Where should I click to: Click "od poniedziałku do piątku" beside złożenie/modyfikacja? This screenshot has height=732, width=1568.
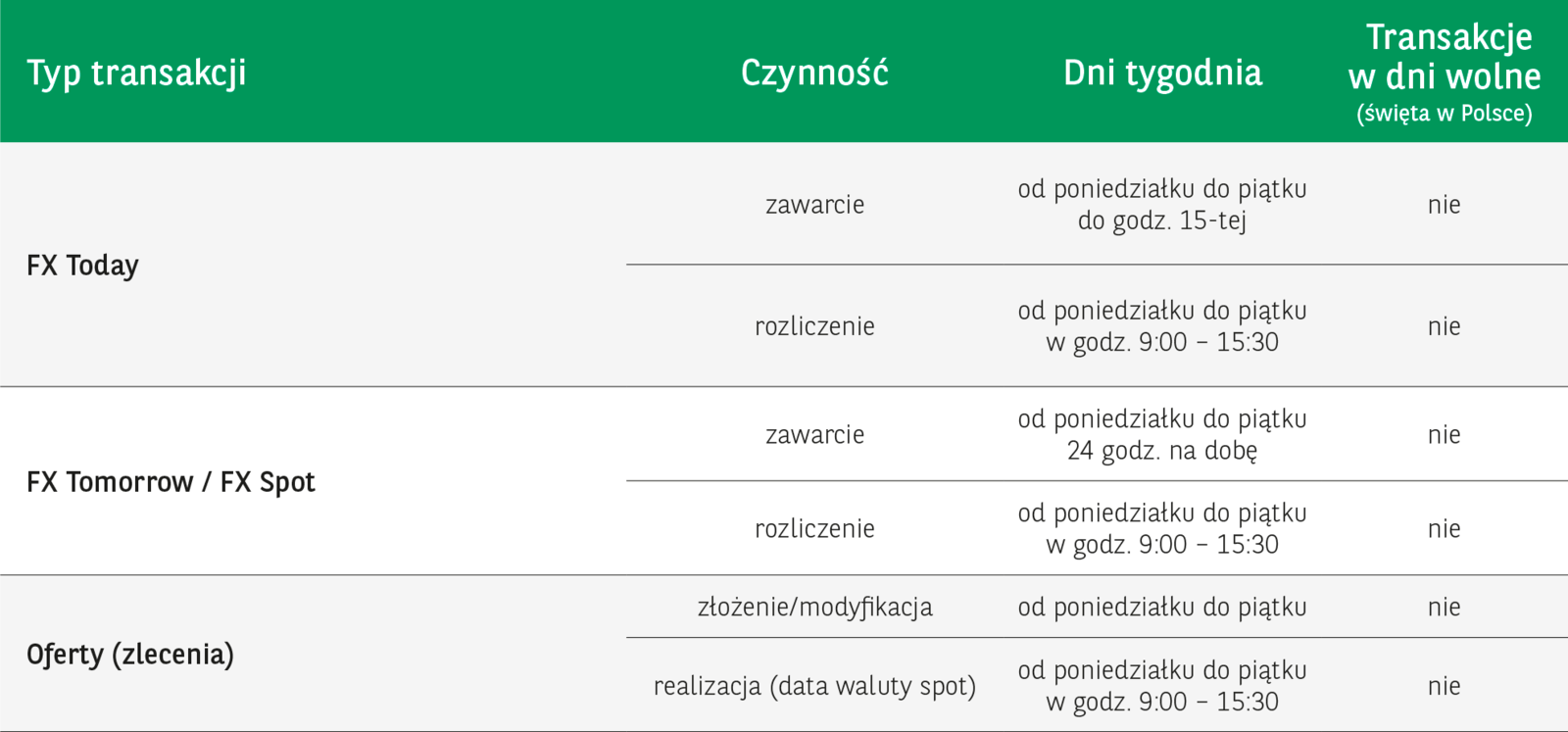[x=1162, y=608]
